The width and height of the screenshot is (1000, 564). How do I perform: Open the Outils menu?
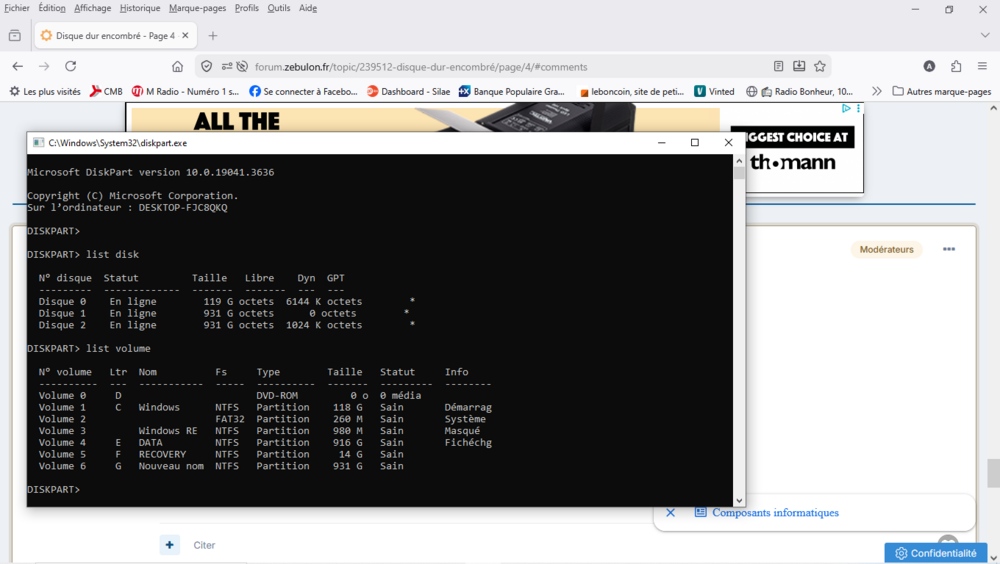(x=279, y=8)
